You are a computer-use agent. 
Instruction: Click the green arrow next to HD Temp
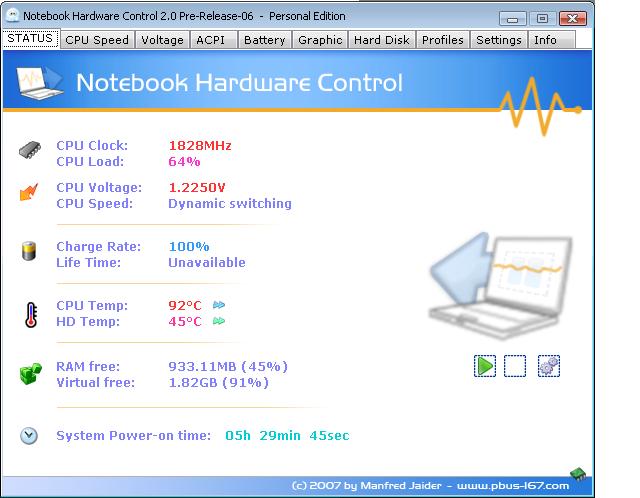(219, 321)
